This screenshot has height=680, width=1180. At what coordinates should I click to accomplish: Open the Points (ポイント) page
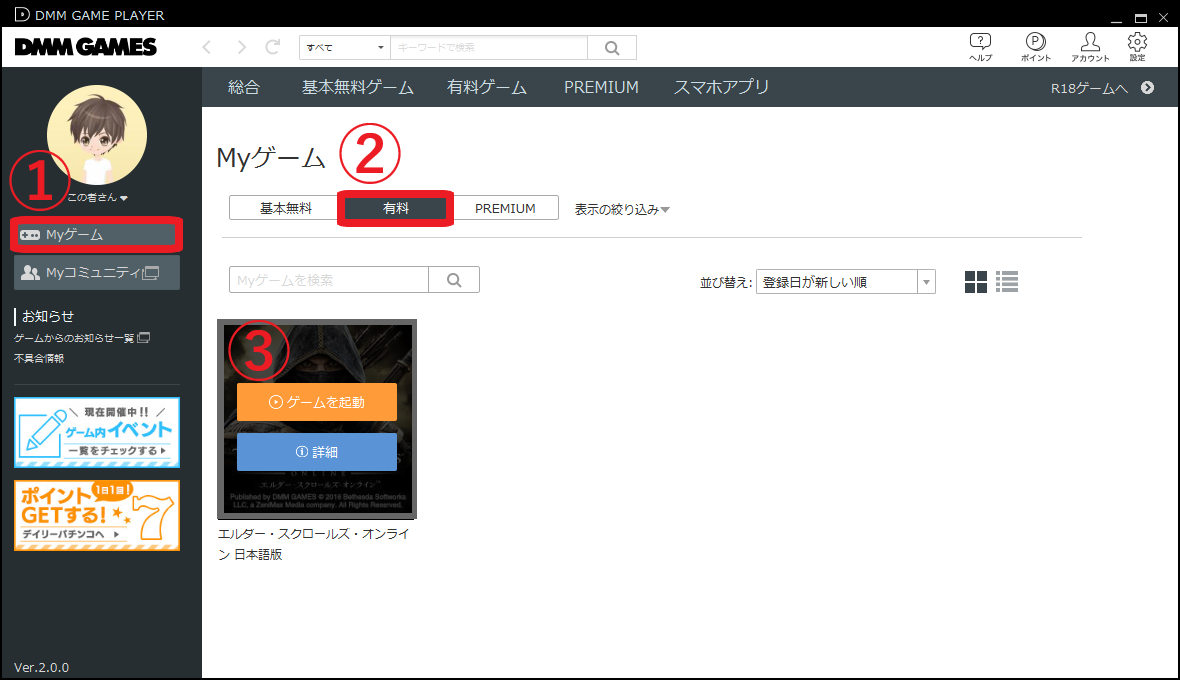(1036, 47)
